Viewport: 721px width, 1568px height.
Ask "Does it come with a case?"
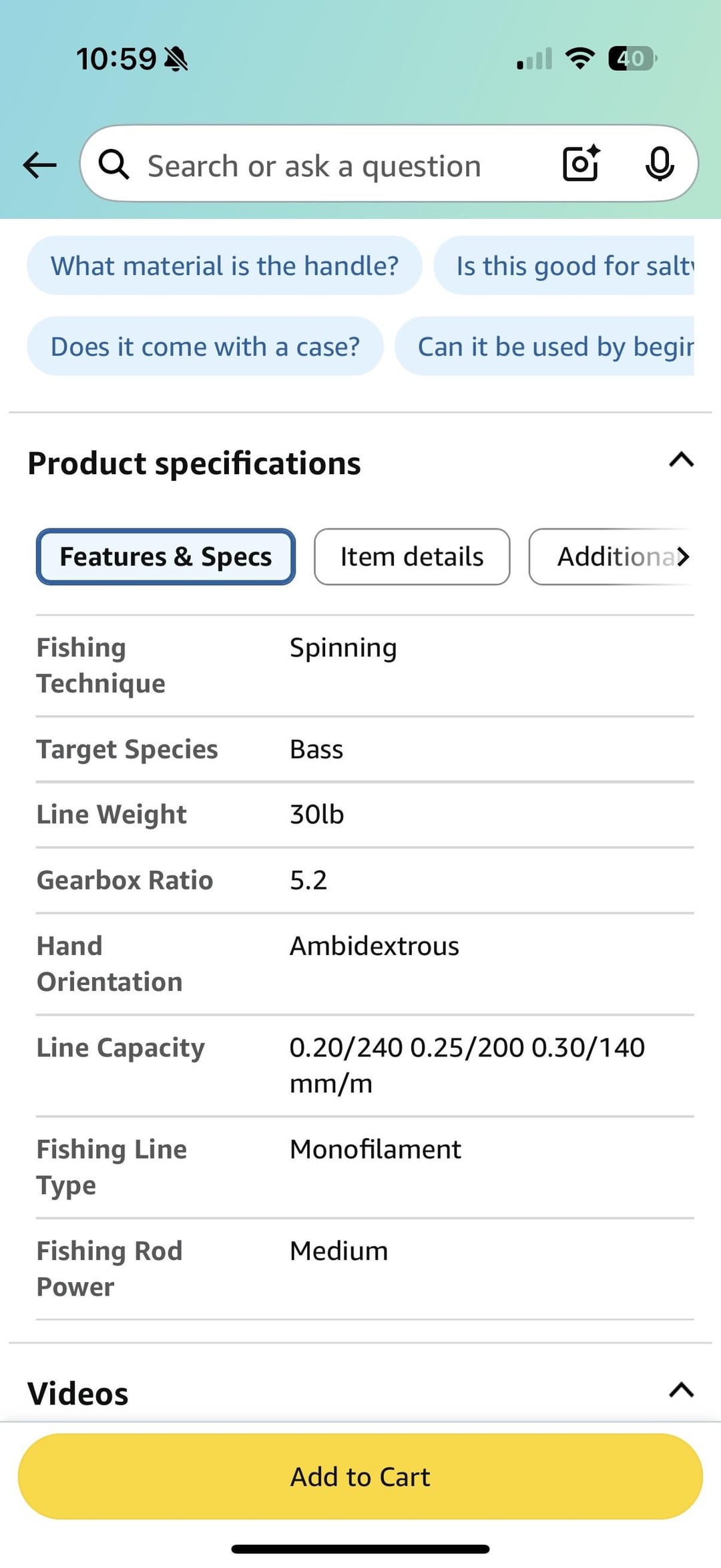point(205,347)
